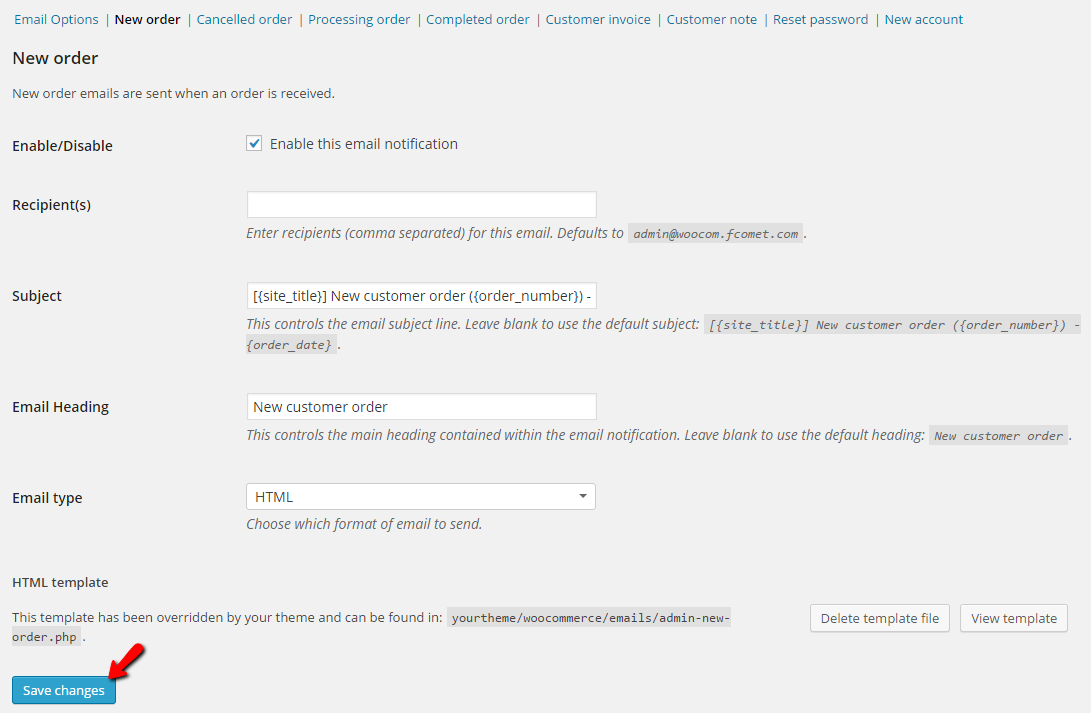Click the Recipient(s) input field

420,204
